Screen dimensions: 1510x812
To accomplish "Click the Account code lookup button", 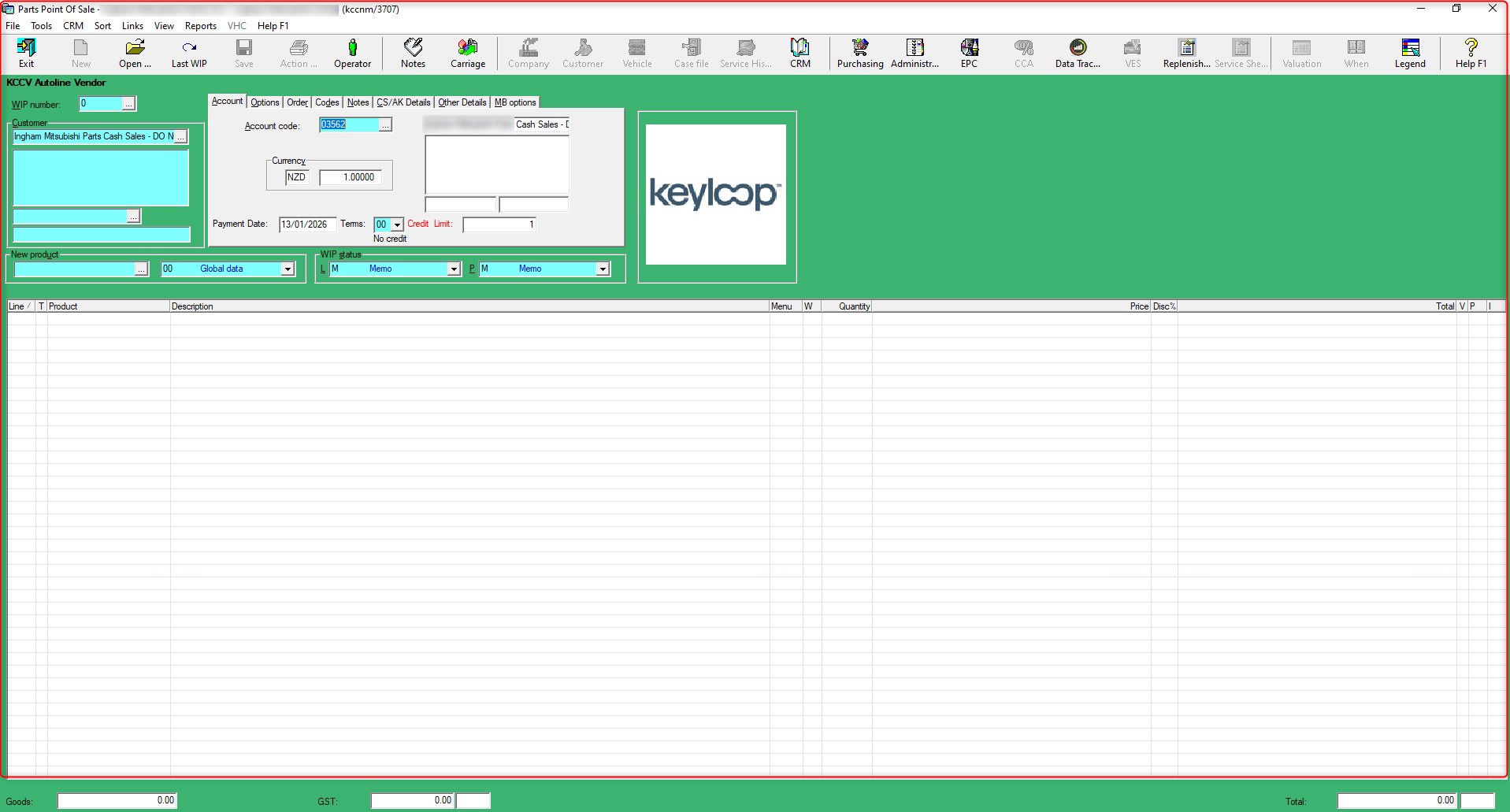I will click(385, 125).
